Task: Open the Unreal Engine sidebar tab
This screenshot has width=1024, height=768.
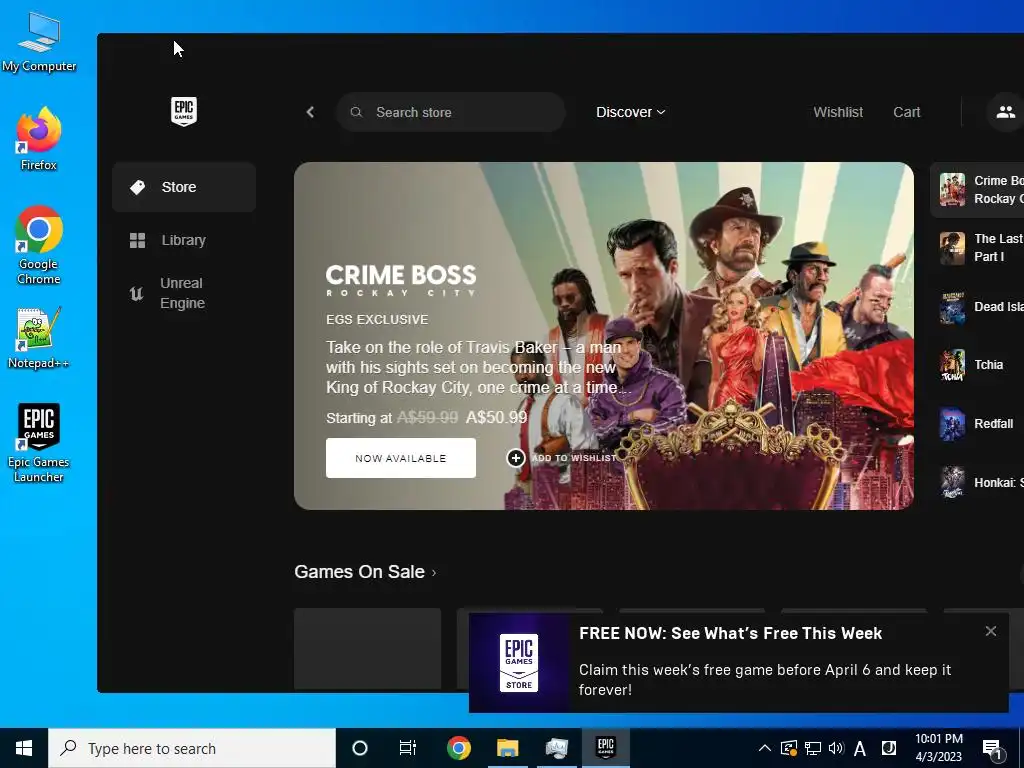Action: point(184,293)
